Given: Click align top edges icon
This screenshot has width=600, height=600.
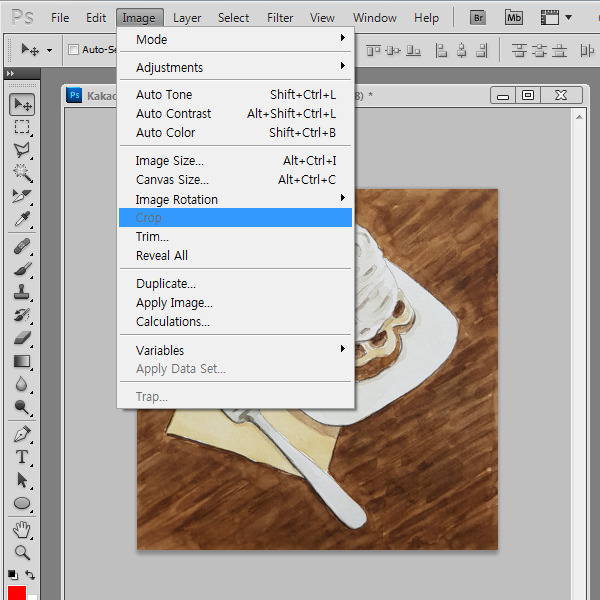Looking at the screenshot, I should coord(373,50).
